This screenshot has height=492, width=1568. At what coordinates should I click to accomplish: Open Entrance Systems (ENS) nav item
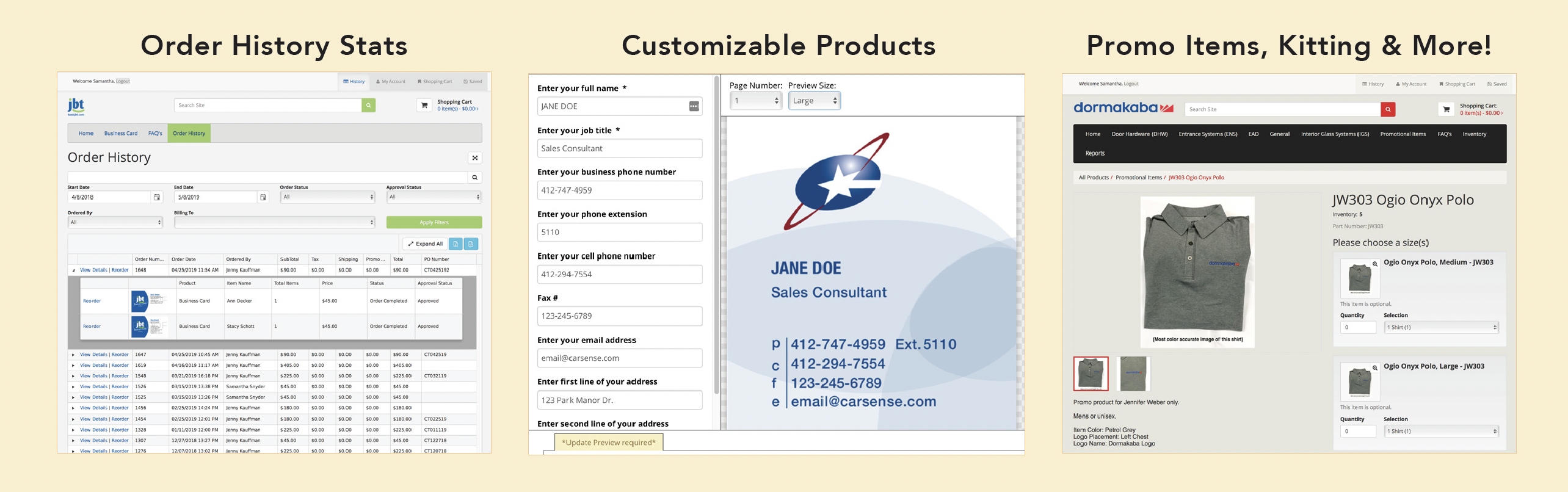[1208, 134]
